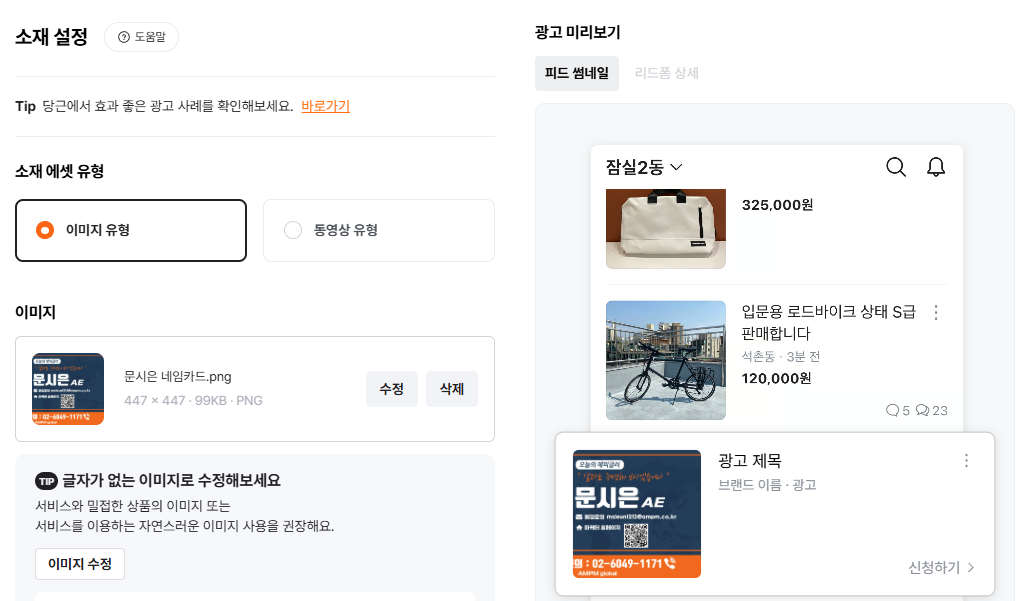Click the search magnifier icon in preview
This screenshot has width=1027, height=601.
click(896, 168)
